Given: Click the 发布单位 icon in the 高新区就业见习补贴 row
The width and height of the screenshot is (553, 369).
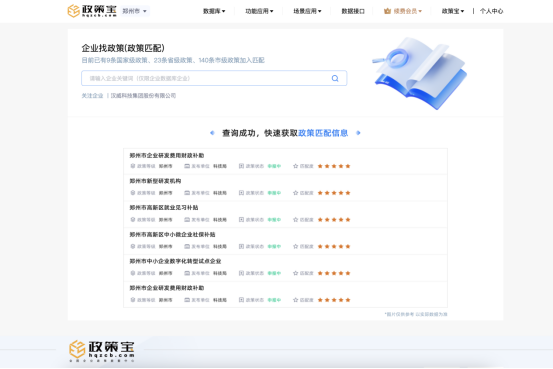Looking at the screenshot, I should [187, 220].
